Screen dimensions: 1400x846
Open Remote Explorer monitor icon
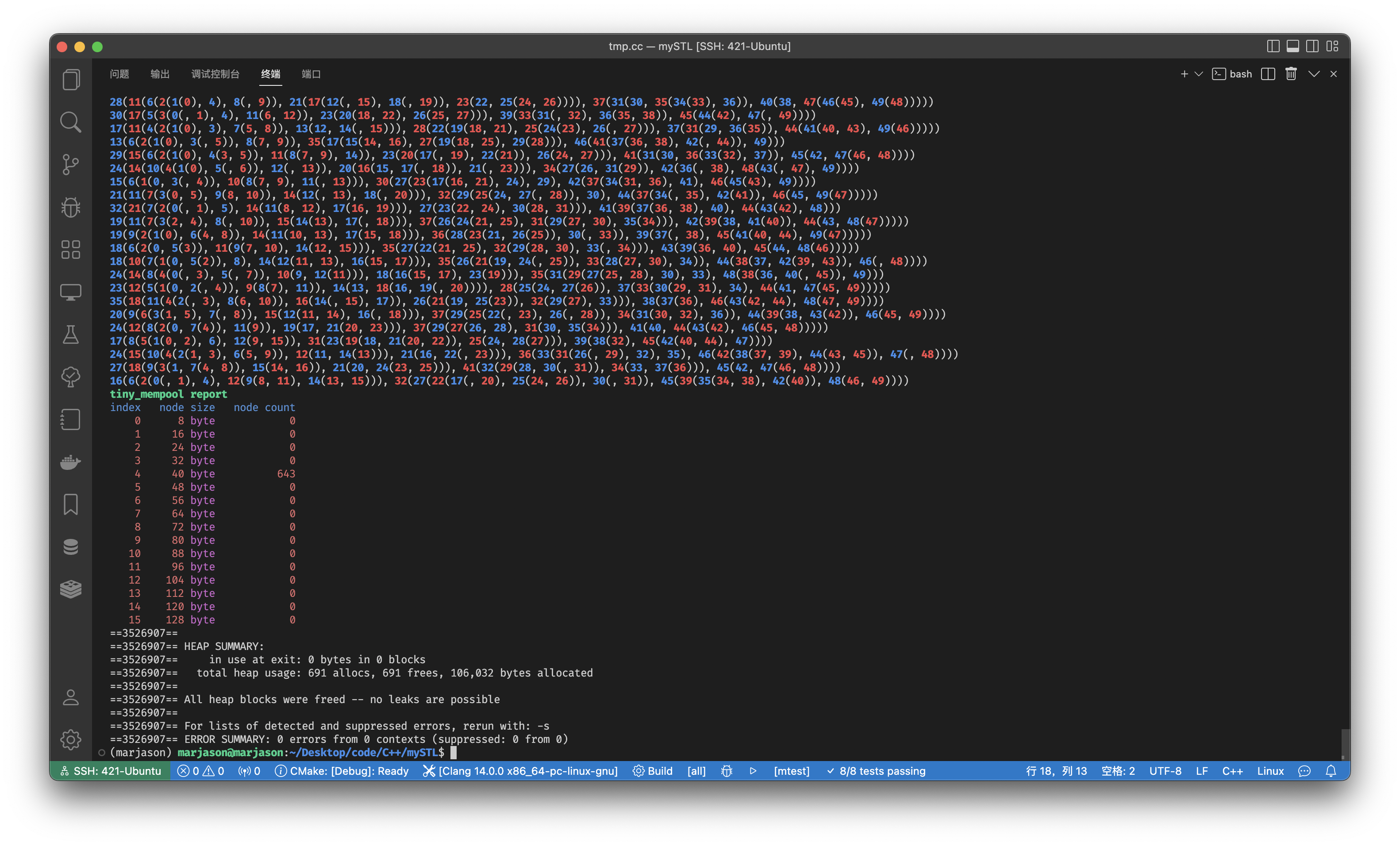(x=70, y=292)
